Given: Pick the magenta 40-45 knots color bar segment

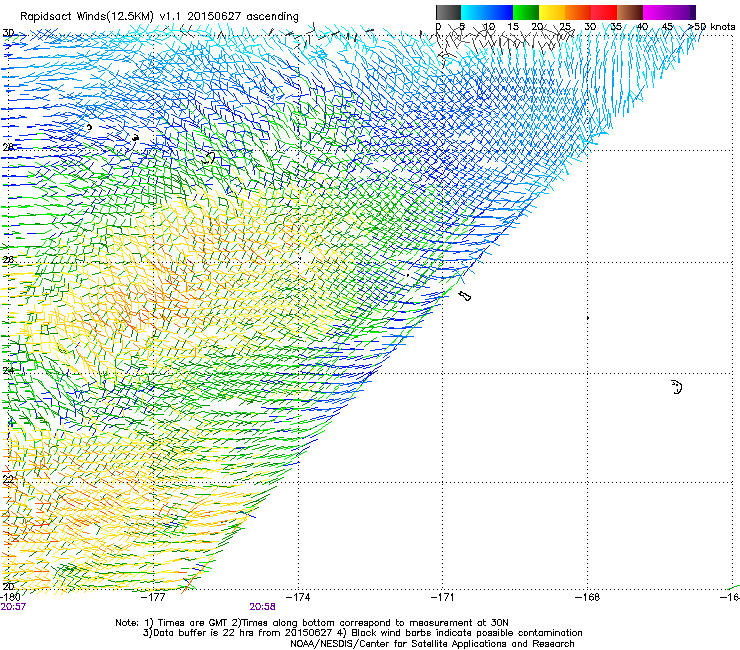Looking at the screenshot, I should pyautogui.click(x=656, y=12).
